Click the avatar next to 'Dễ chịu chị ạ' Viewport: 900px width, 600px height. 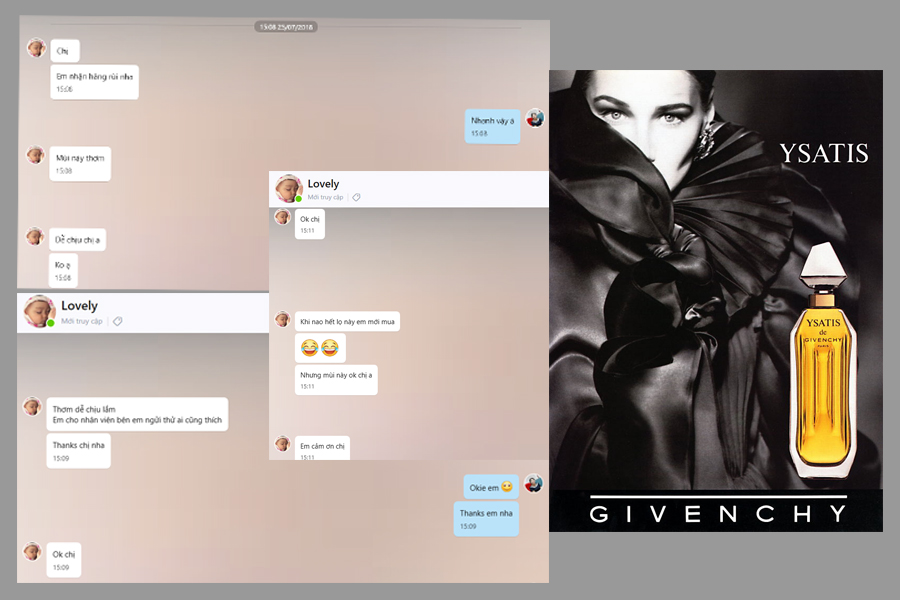pyautogui.click(x=34, y=236)
